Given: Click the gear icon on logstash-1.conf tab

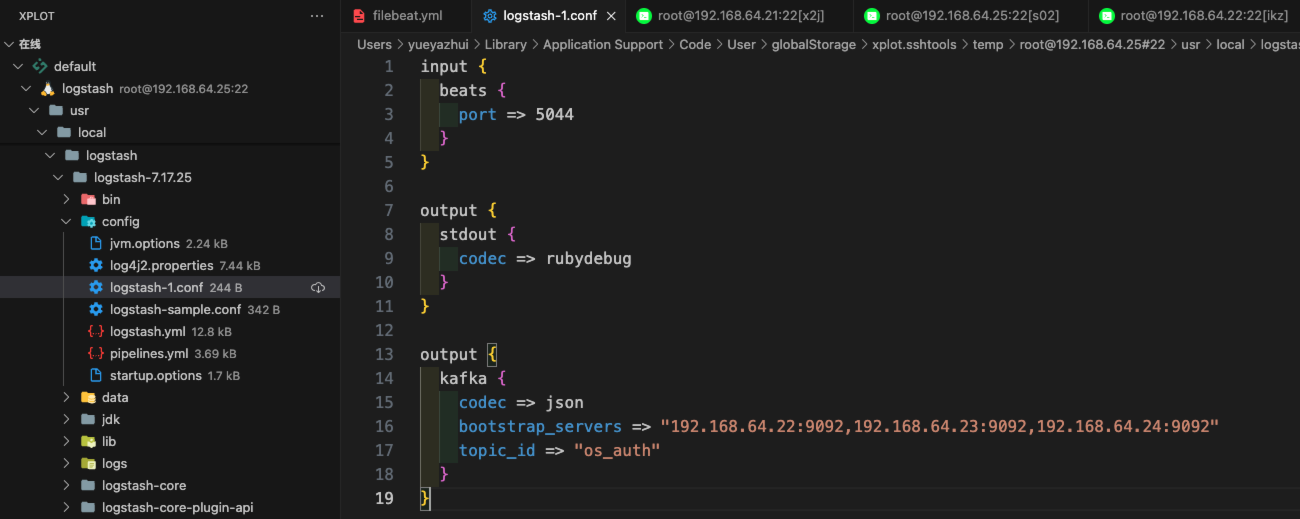Looking at the screenshot, I should [x=489, y=16].
